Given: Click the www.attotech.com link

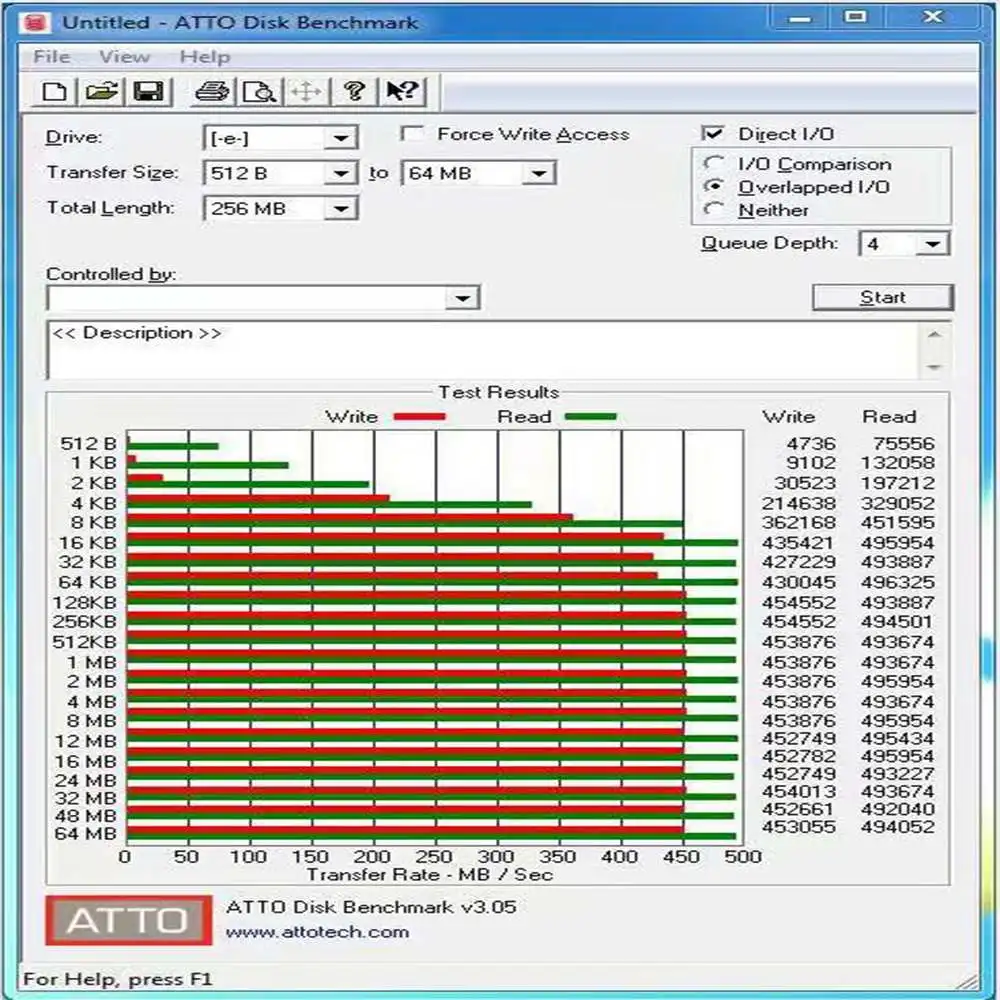Looking at the screenshot, I should click(317, 932).
